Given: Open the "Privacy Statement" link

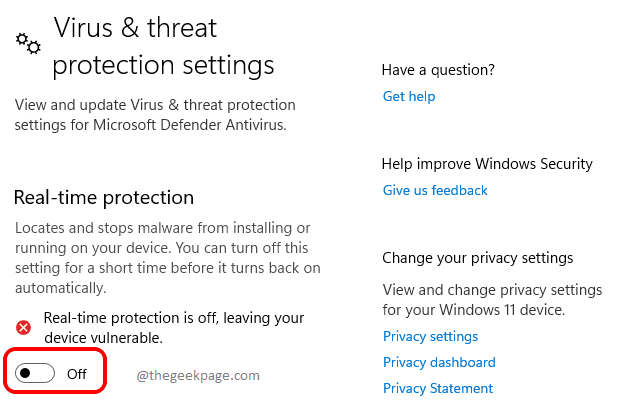Looking at the screenshot, I should click(438, 388).
